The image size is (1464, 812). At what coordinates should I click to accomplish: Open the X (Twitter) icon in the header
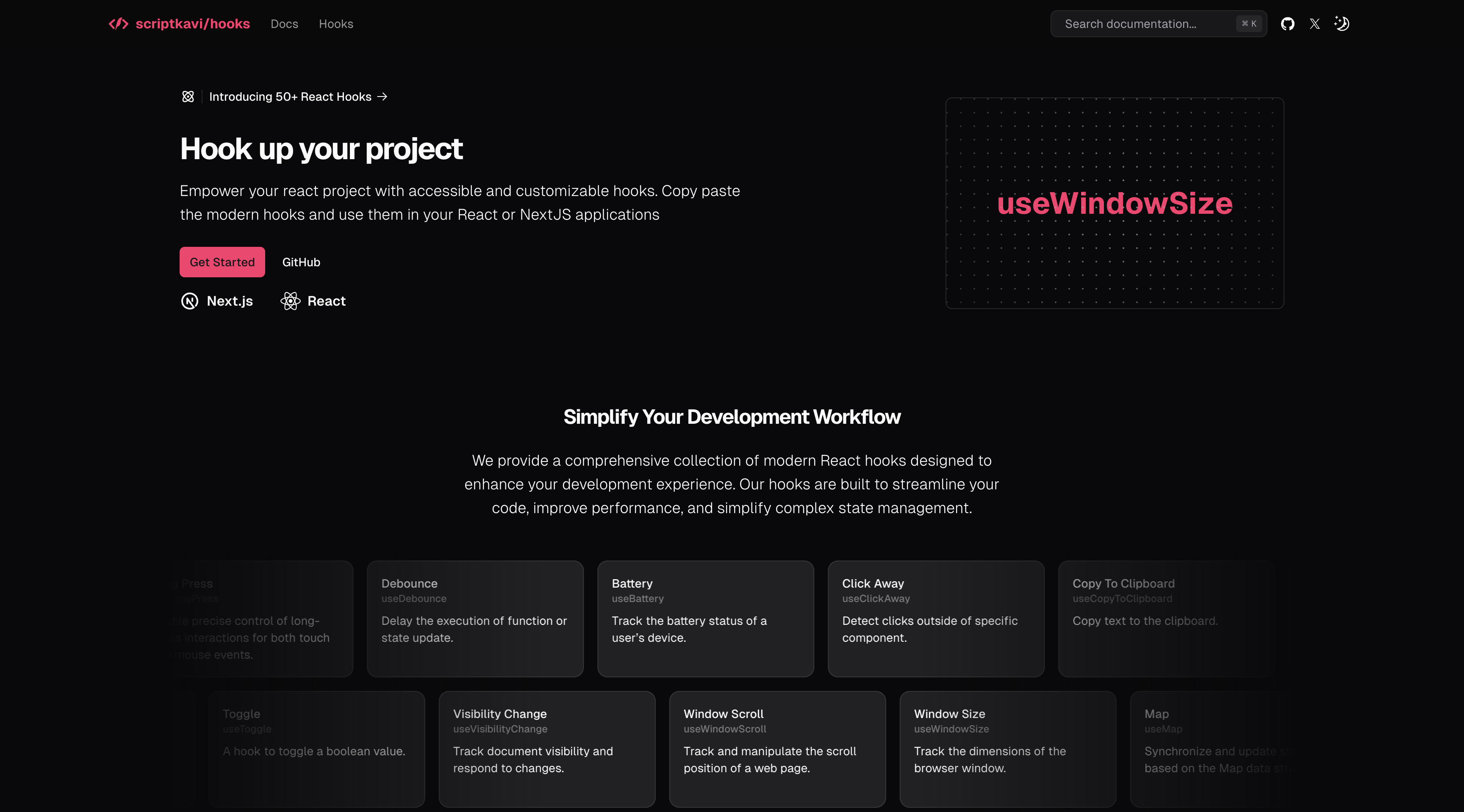[x=1314, y=24]
